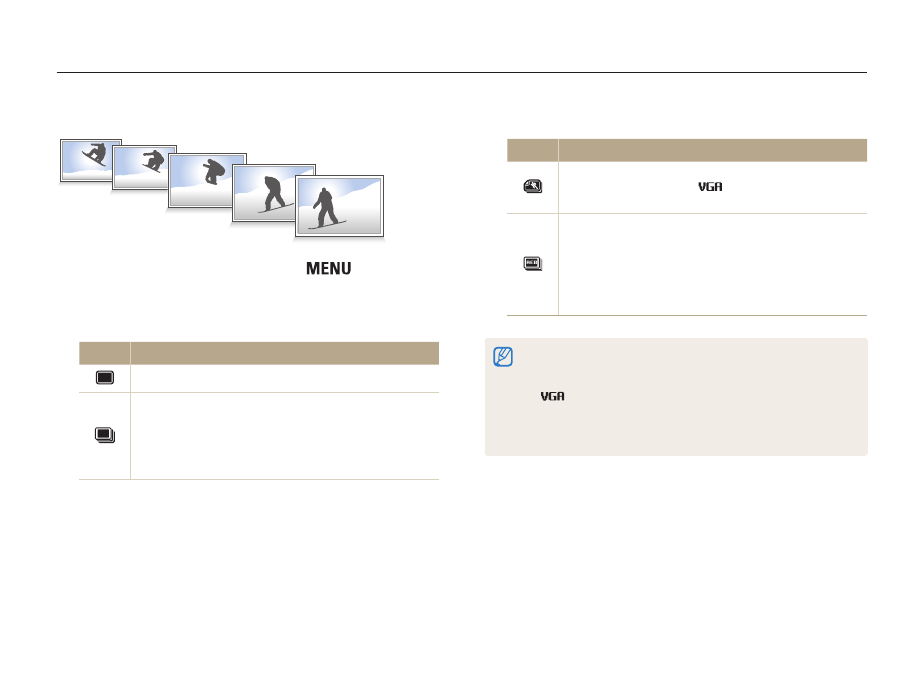Click the single-shot drive mode icon
This screenshot has height=697, width=924.
click(105, 378)
